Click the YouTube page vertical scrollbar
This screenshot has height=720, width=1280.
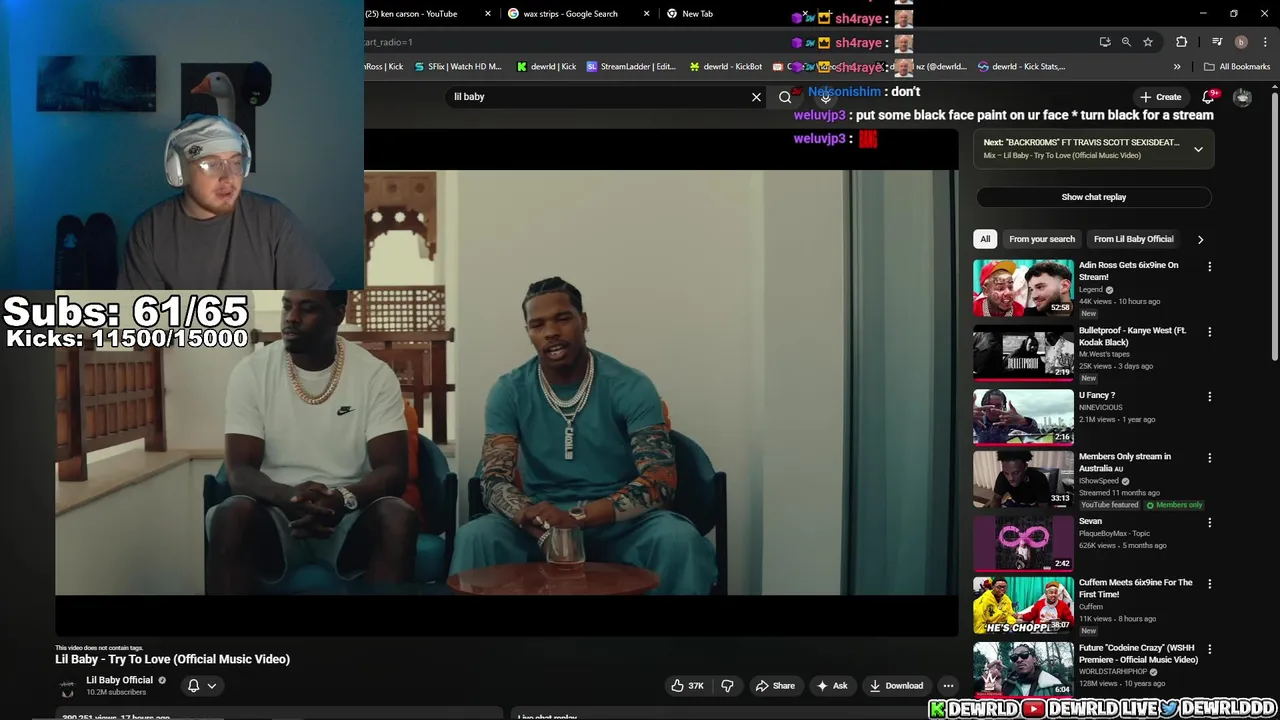[1274, 225]
